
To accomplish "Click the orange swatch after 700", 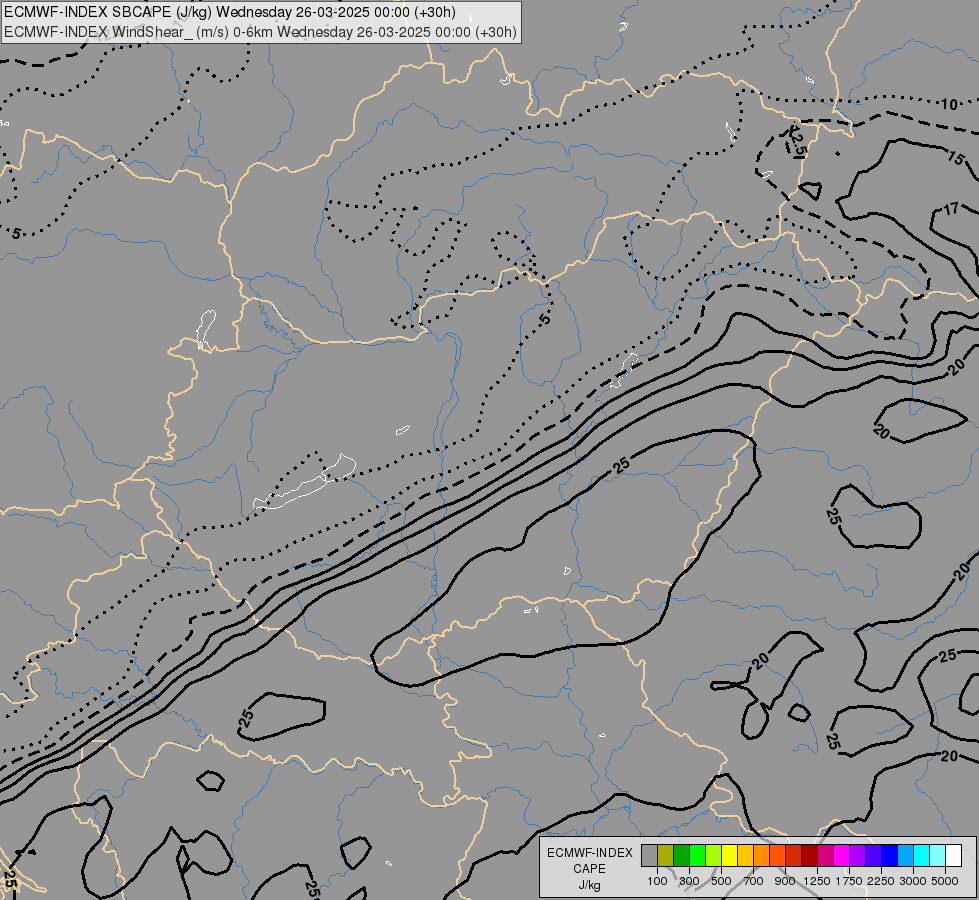I will [762, 855].
